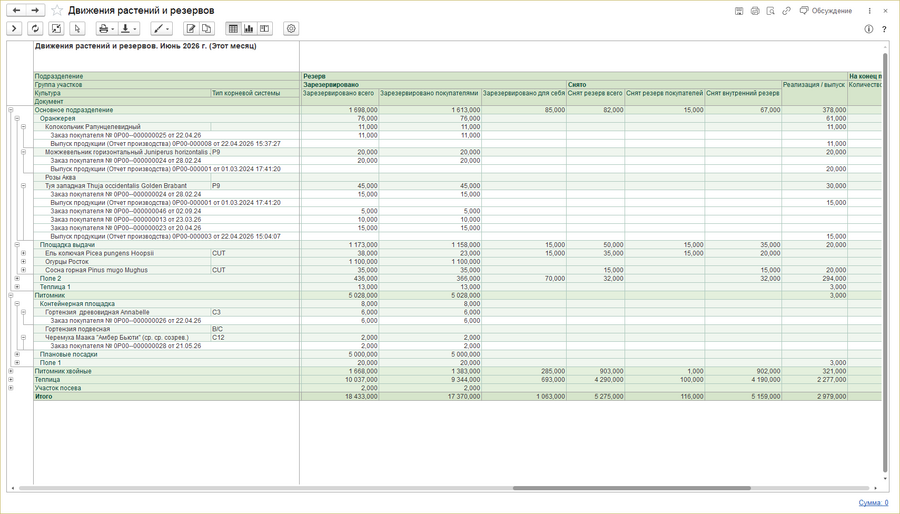Open the print dropdown in toolbar
900x514 pixels.
pyautogui.click(x=106, y=29)
